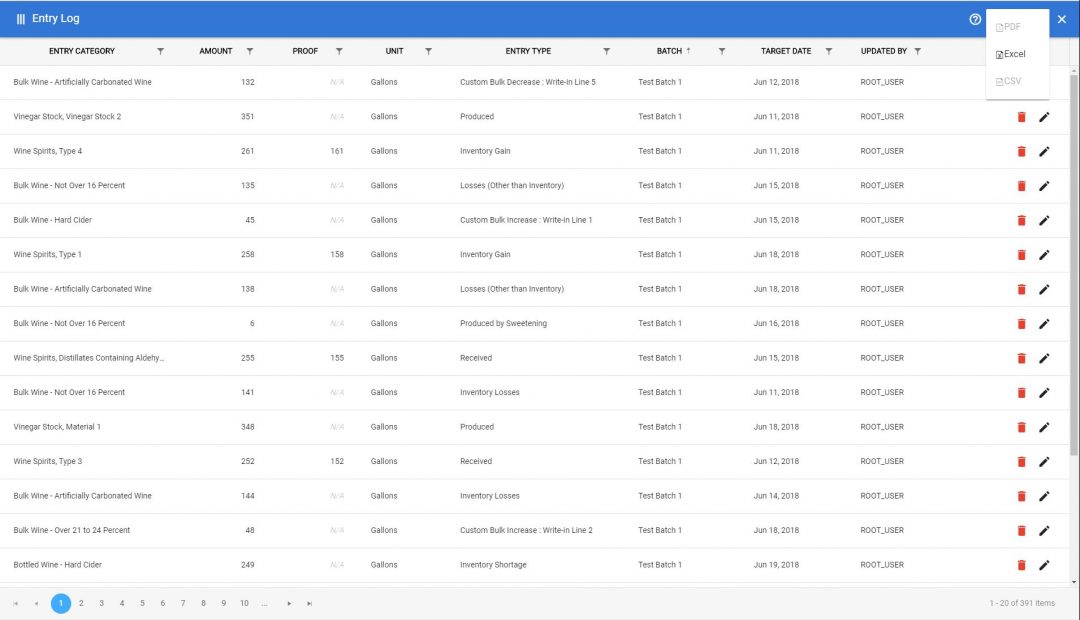Select Excel from the export menu
The height and width of the screenshot is (620, 1080).
coord(1013,54)
